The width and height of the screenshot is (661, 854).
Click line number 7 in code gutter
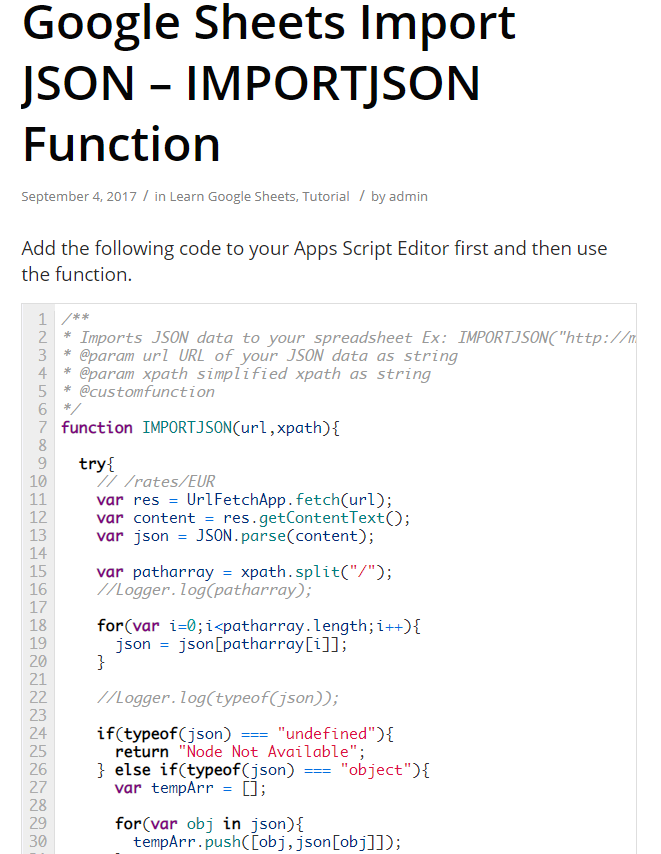[42, 428]
